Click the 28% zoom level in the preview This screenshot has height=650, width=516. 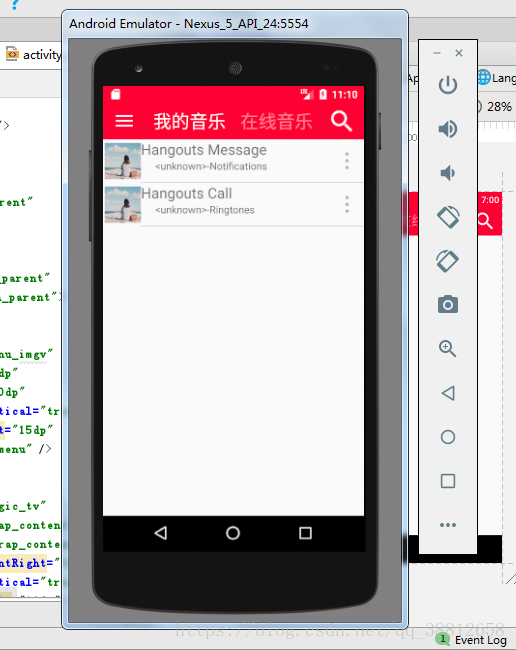(499, 107)
